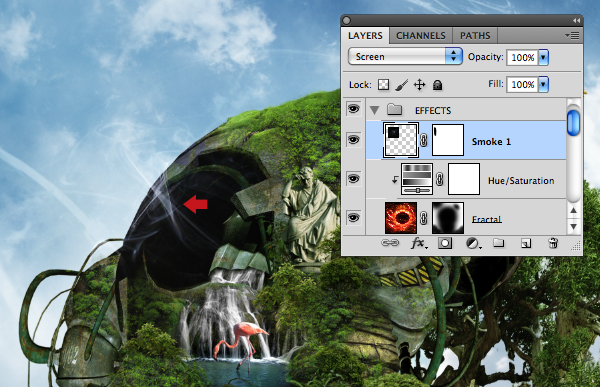Toggle the lock position icon

click(x=419, y=85)
